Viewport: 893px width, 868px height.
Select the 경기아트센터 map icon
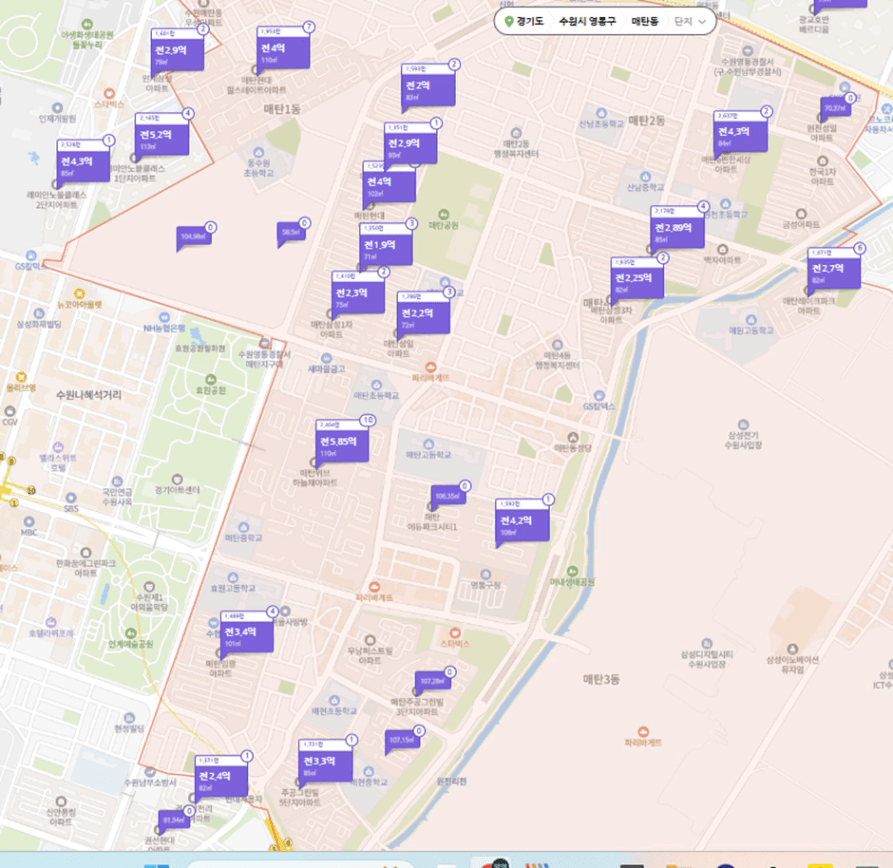[178, 477]
